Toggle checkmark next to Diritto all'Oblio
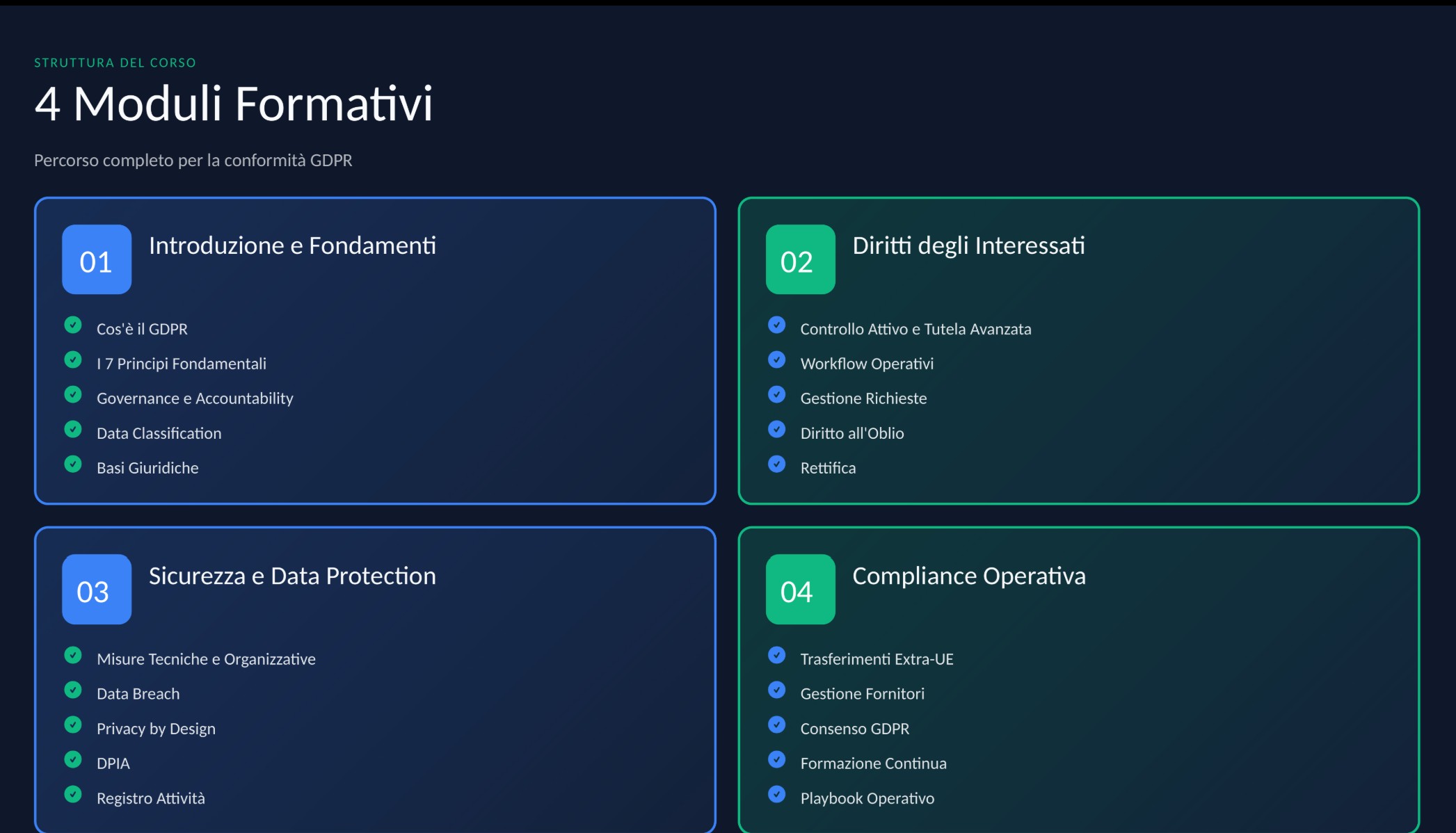1456x833 pixels. tap(776, 429)
